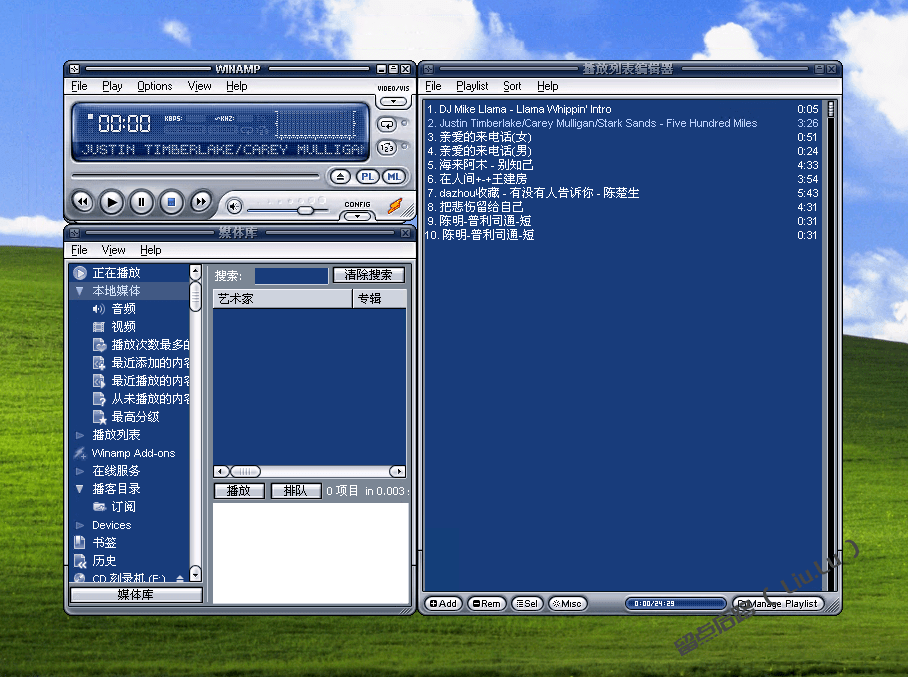Open the Playlist menu in playlist editor

pyautogui.click(x=472, y=86)
